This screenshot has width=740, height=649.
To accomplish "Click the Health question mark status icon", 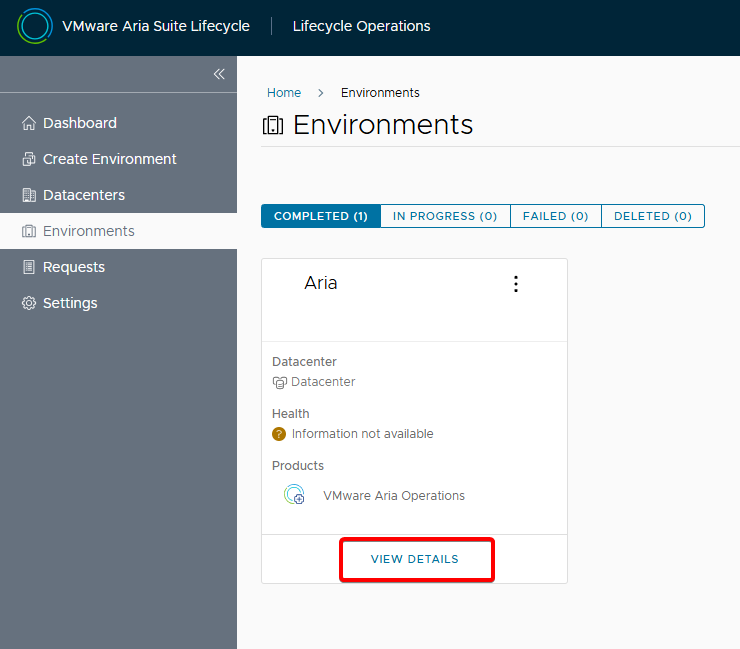I will pyautogui.click(x=279, y=434).
